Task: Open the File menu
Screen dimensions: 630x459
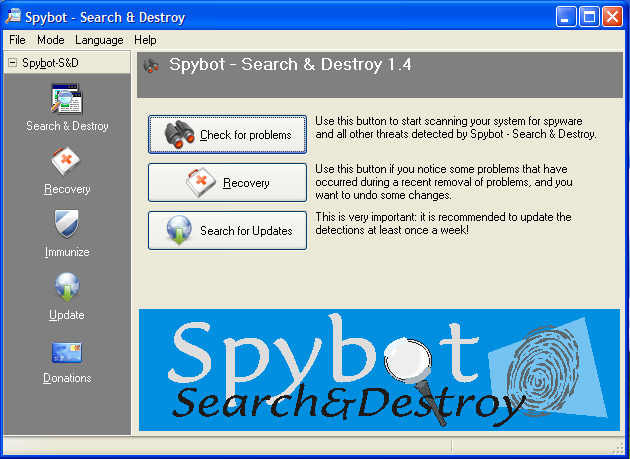Action: pyautogui.click(x=17, y=40)
